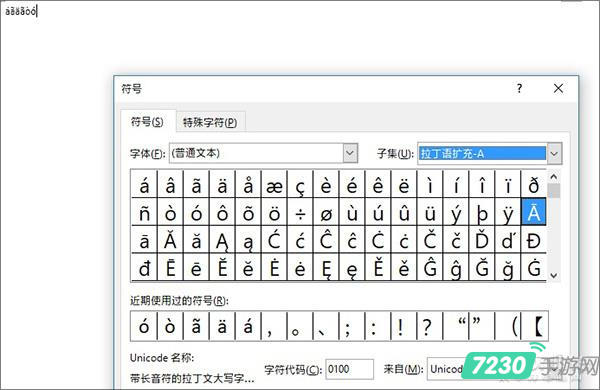Select the ð eth symbol
This screenshot has height=390, width=600.
coord(533,184)
